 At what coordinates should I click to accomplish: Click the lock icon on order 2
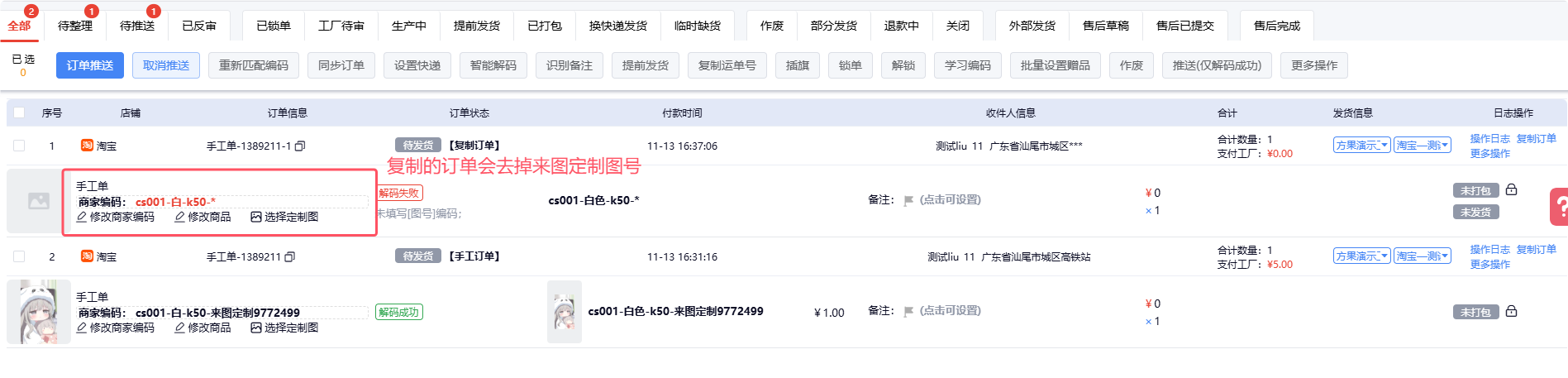point(1511,312)
